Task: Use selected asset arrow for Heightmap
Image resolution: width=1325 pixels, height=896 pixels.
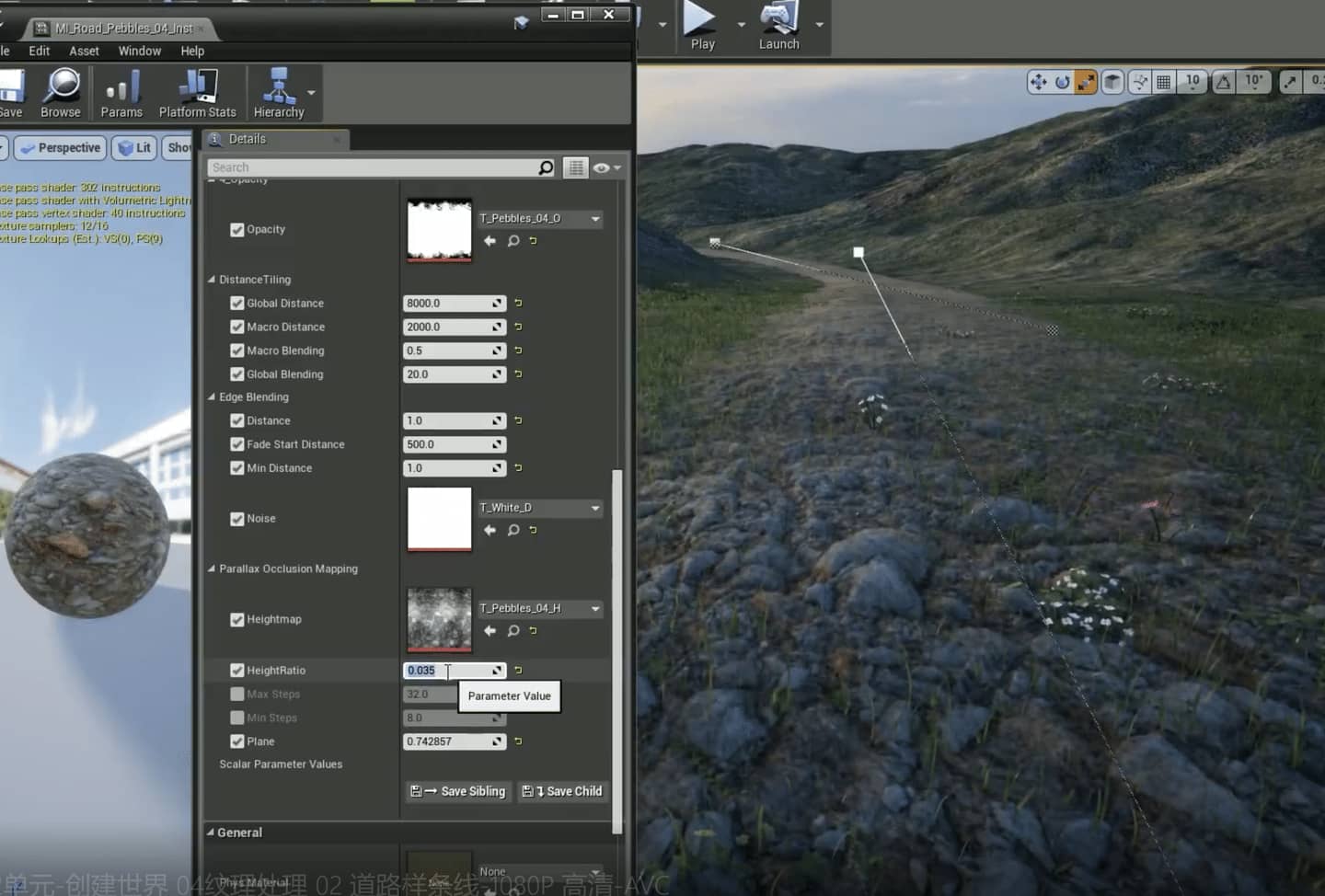Action: 490,631
